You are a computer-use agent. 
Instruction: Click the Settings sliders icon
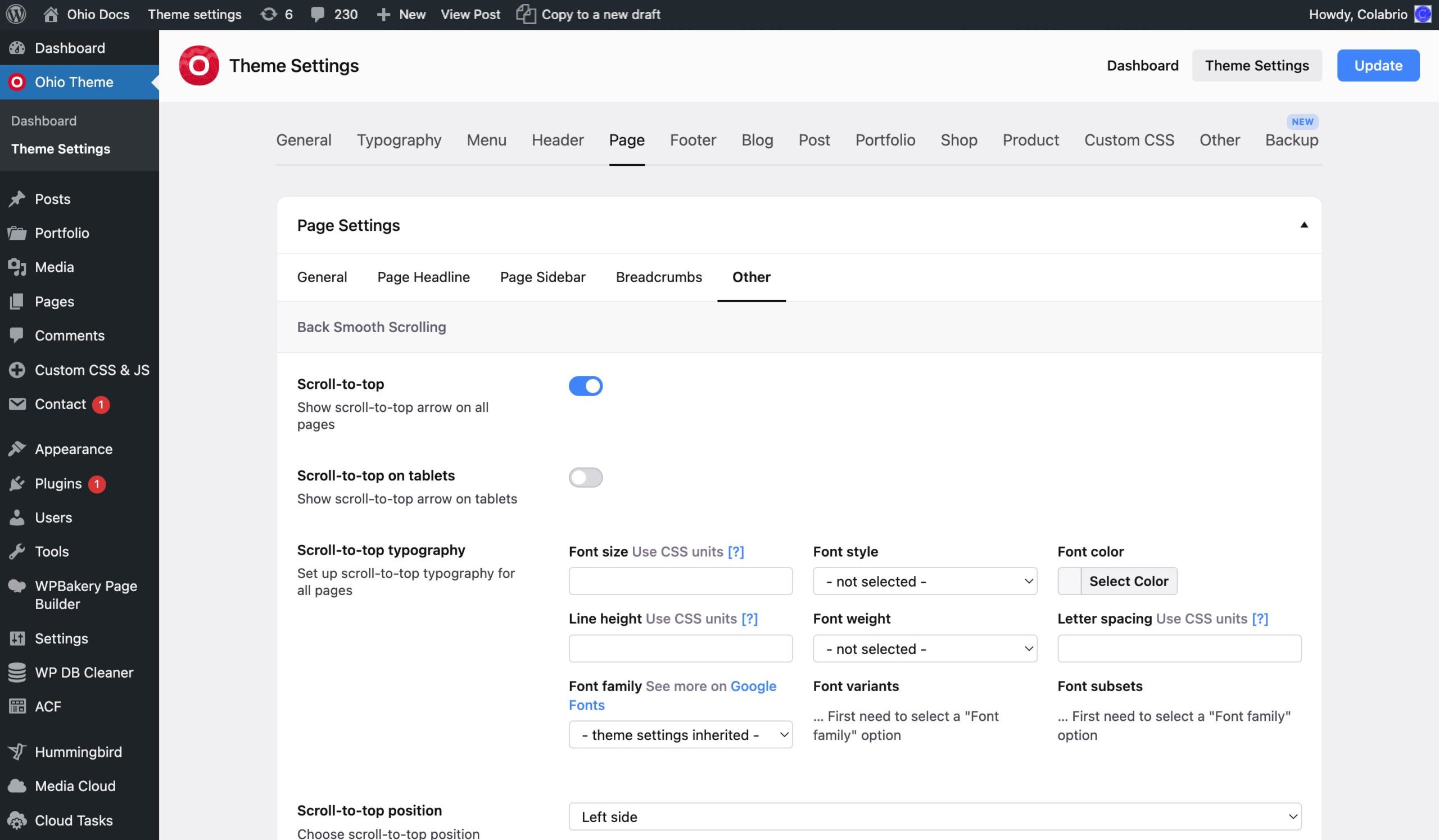[x=17, y=638]
